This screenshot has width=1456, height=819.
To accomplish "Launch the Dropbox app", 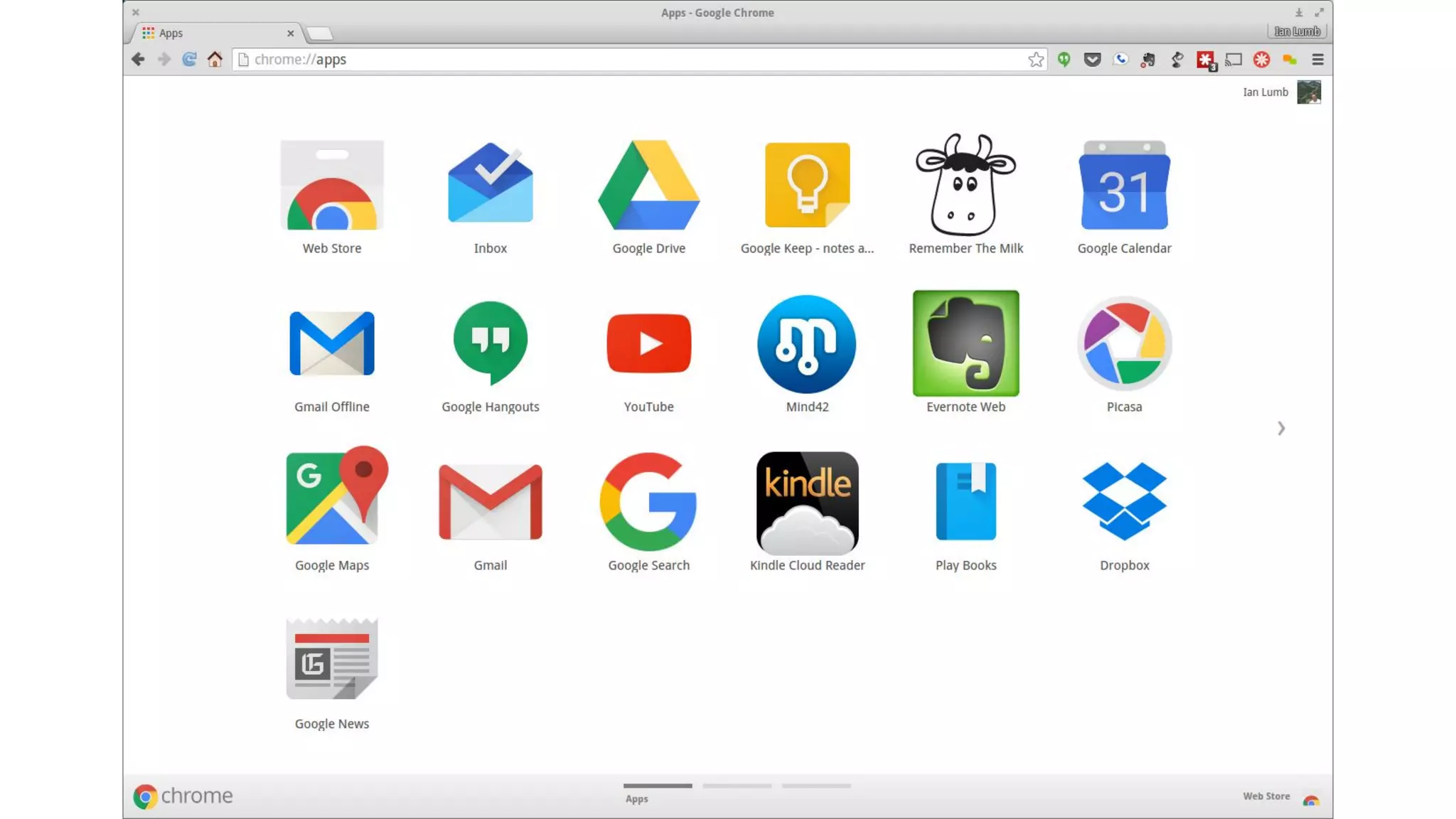I will [1124, 502].
